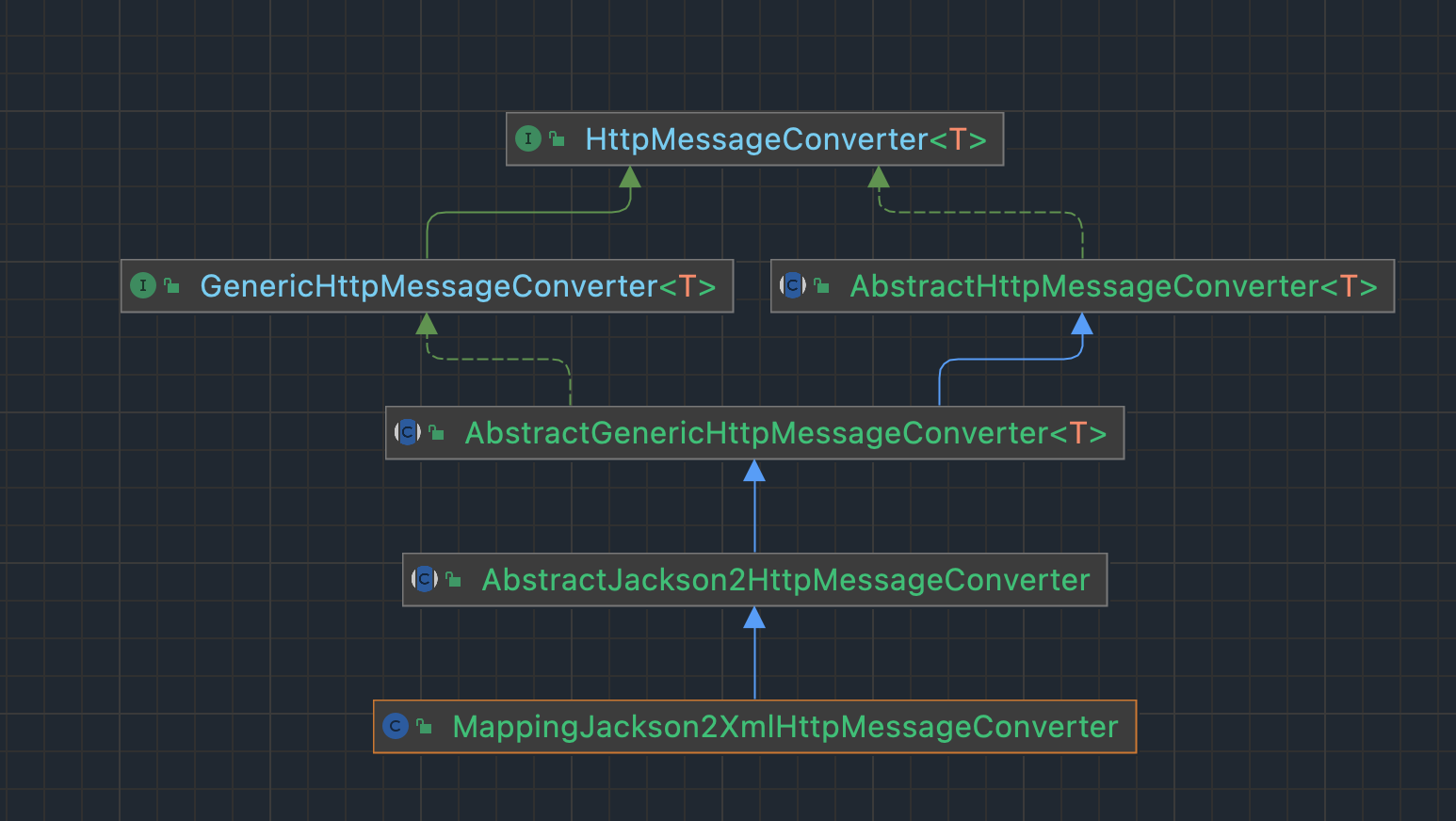Click the public visibility icon beside MappingJackson2XmlHttpMessageConverter
Image resolution: width=1456 pixels, height=821 pixels.
pyautogui.click(x=424, y=726)
